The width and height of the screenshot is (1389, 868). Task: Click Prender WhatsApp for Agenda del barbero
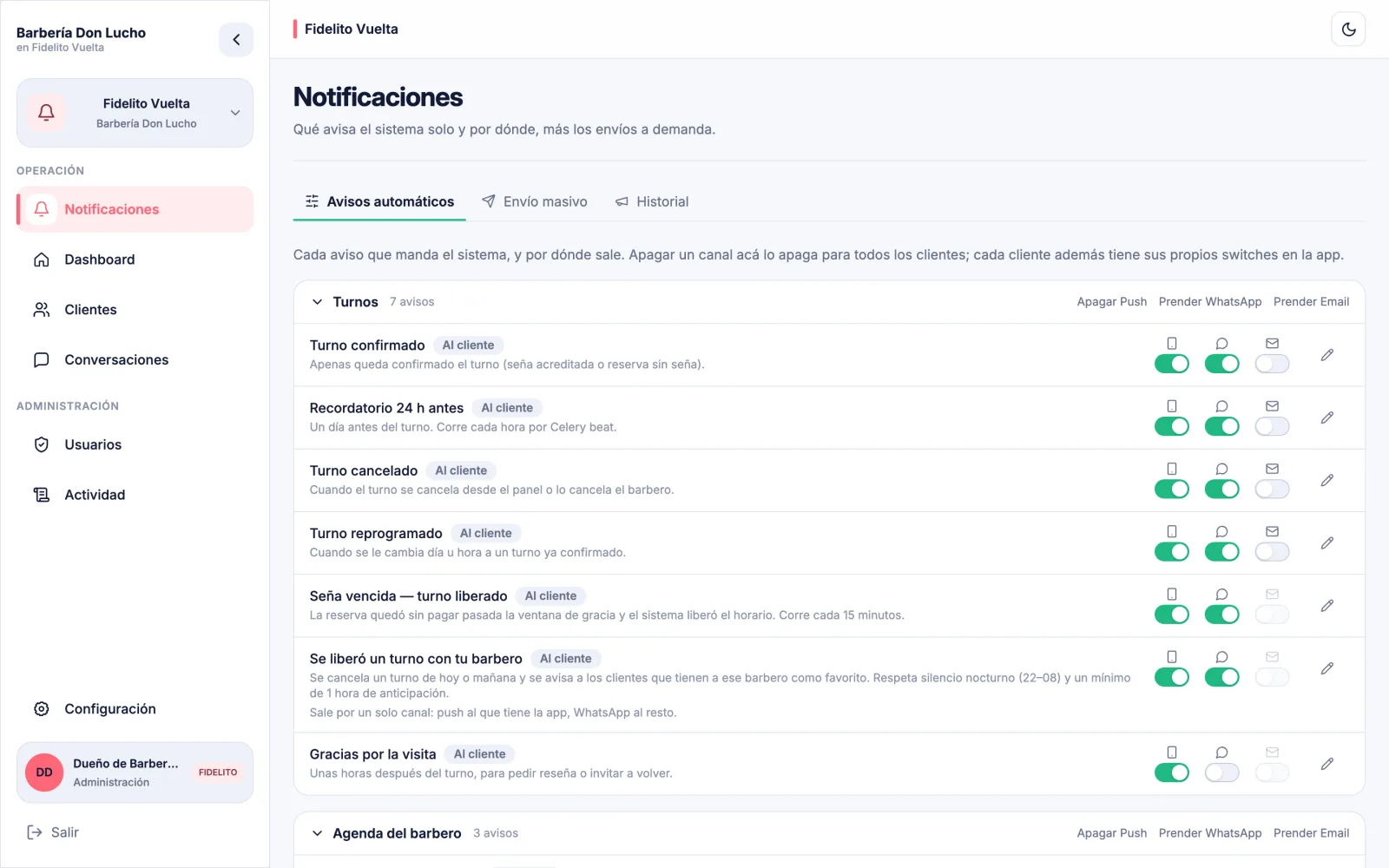[1210, 833]
